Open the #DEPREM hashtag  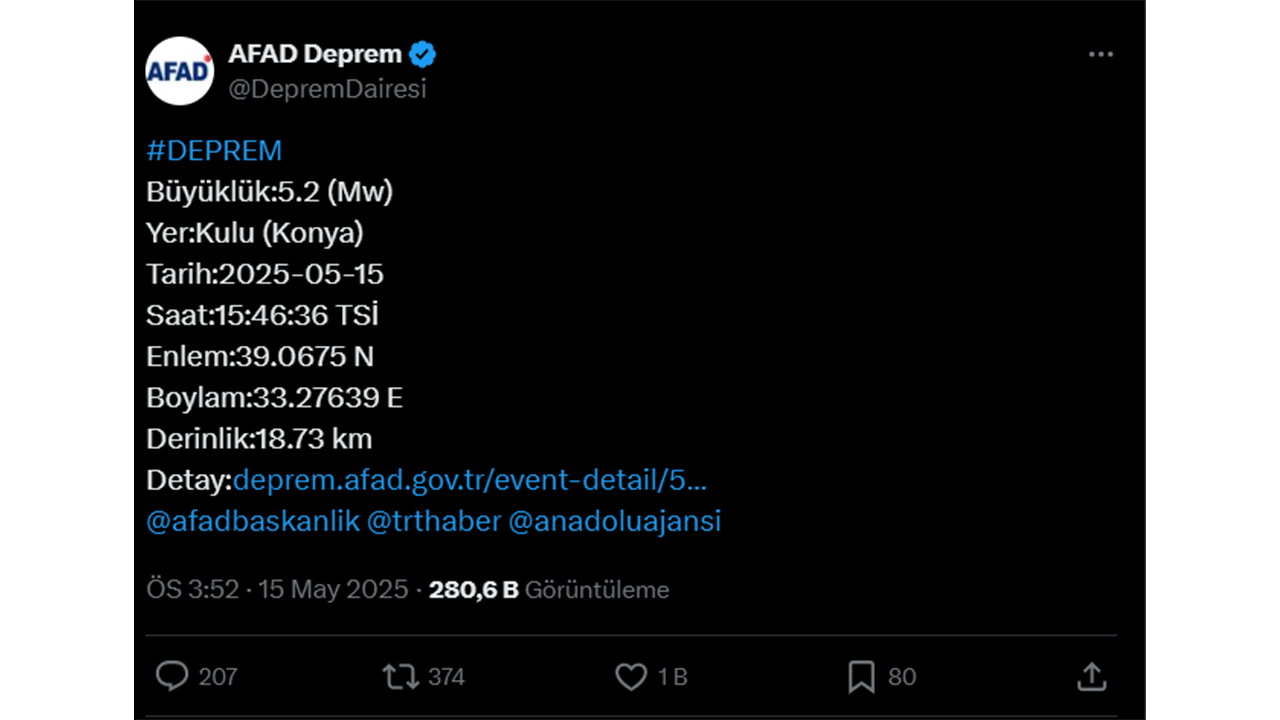(x=214, y=151)
